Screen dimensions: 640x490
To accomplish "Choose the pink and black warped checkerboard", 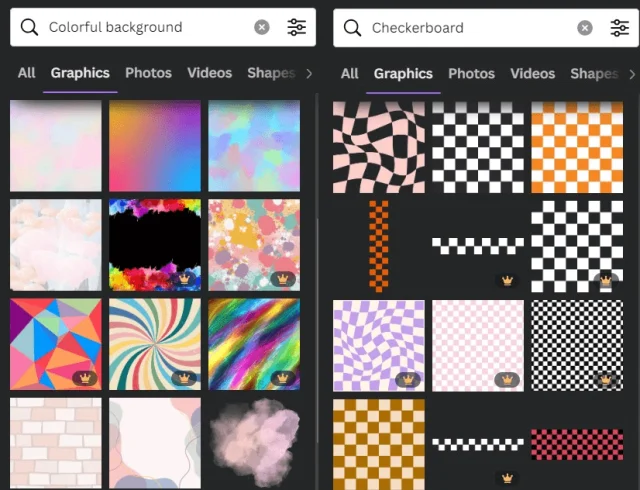I will [379, 147].
